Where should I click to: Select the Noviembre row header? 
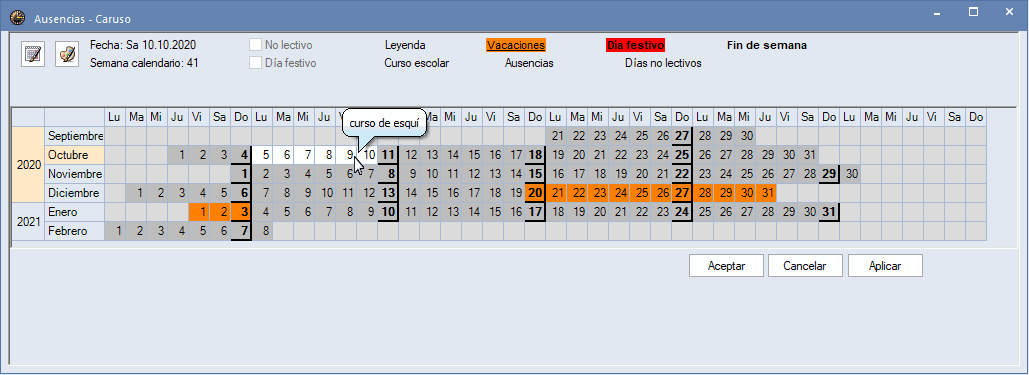[75, 174]
